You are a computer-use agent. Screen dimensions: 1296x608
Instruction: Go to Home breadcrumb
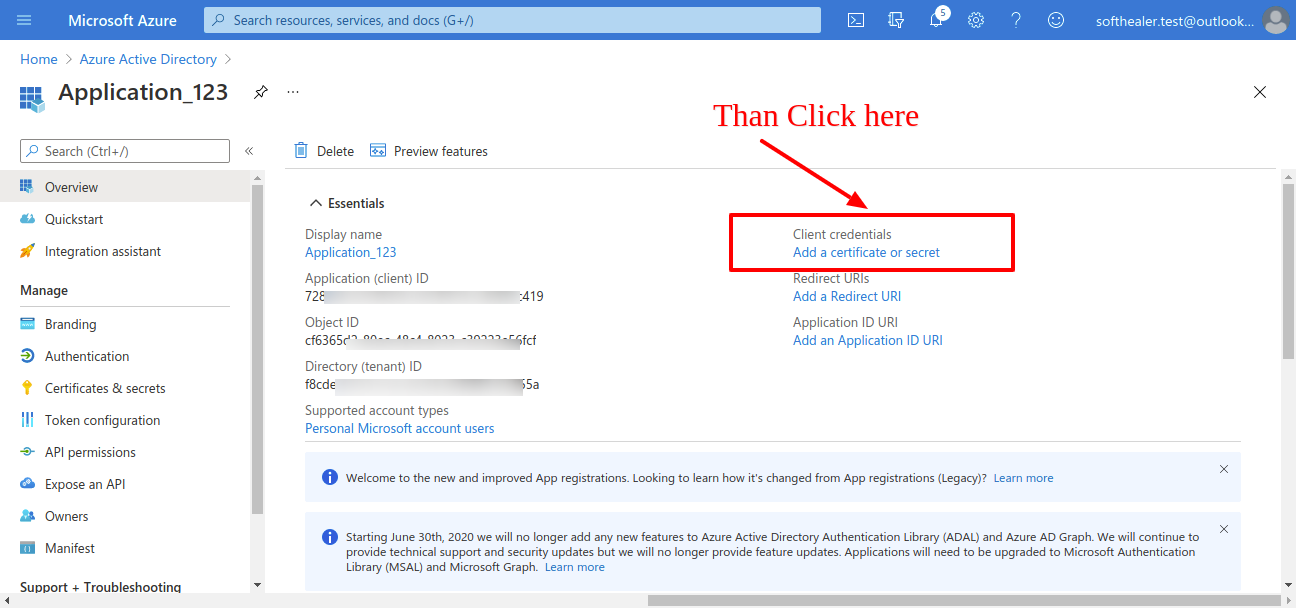[x=39, y=59]
